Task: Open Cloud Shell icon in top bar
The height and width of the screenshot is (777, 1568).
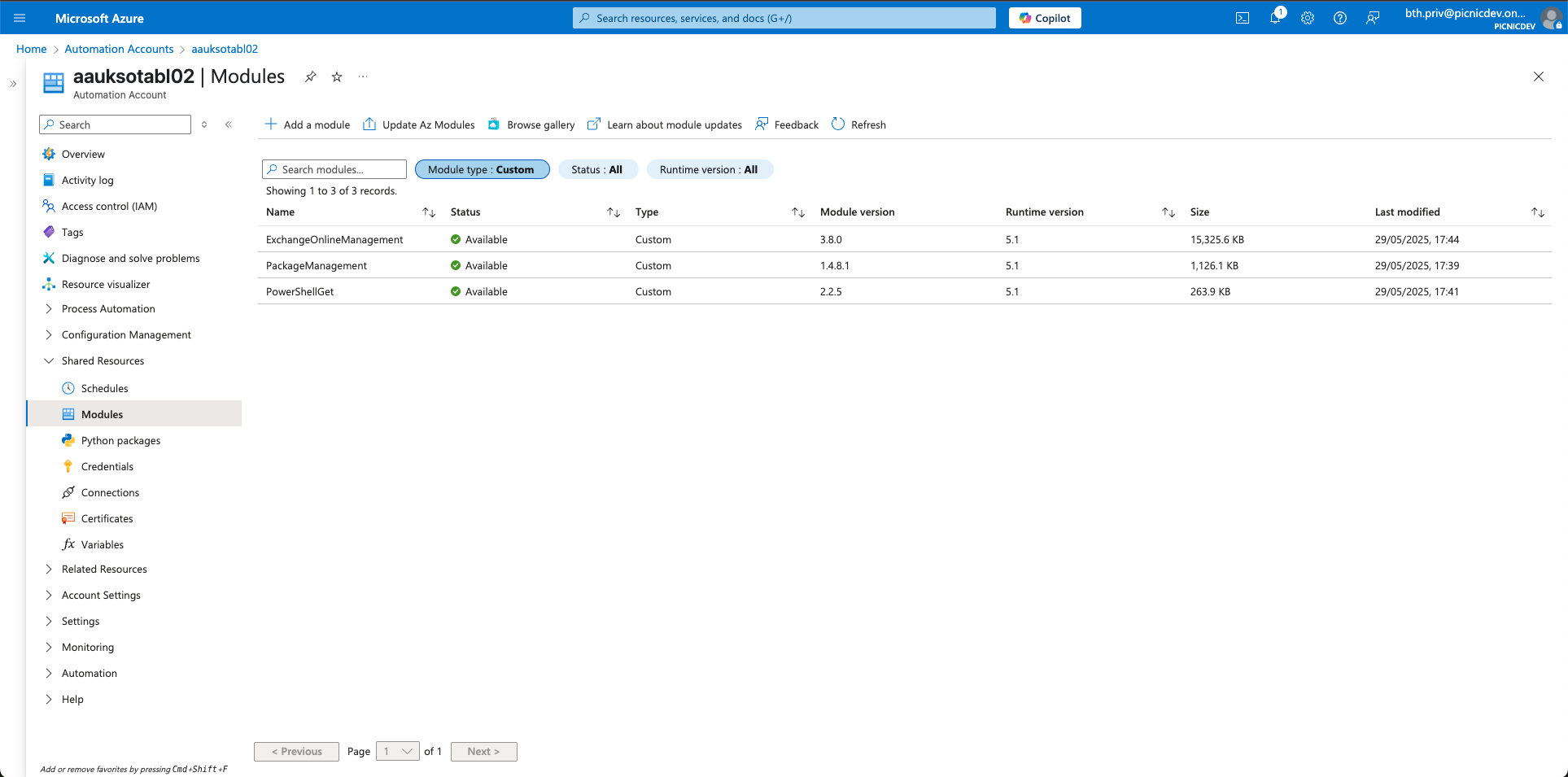Action: pyautogui.click(x=1243, y=18)
